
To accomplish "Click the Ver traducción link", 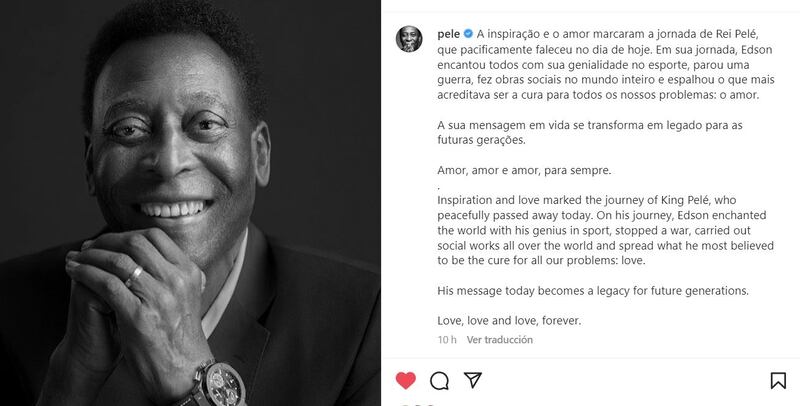I will (499, 340).
